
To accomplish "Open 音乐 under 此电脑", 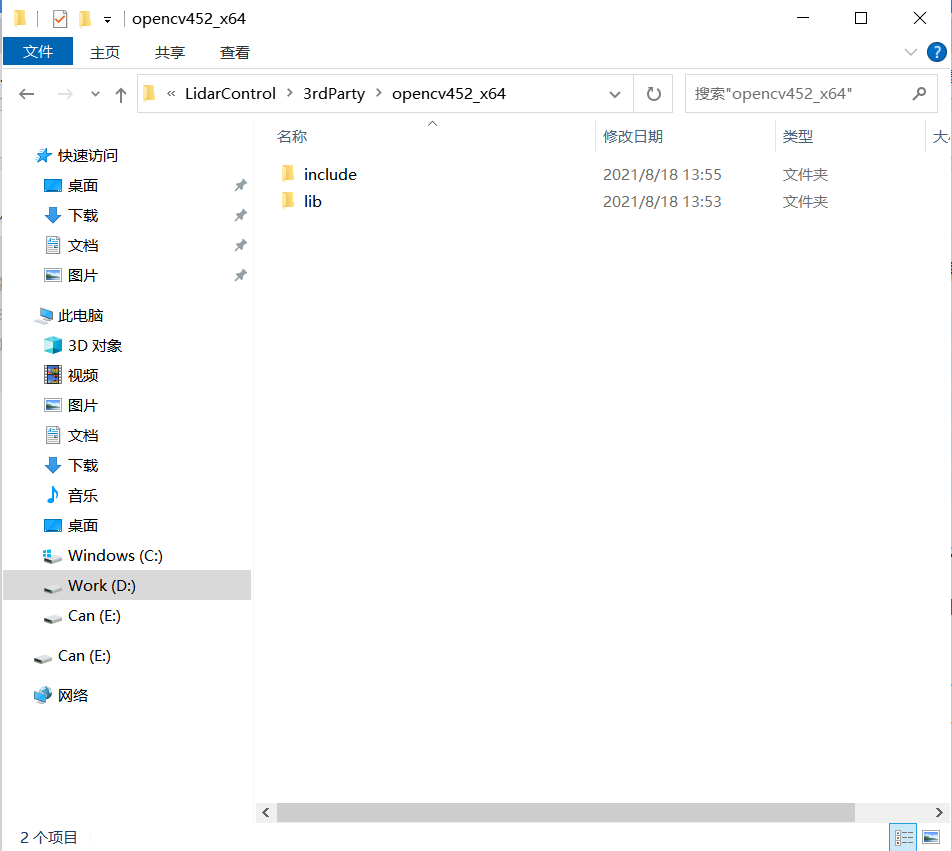I will (83, 496).
